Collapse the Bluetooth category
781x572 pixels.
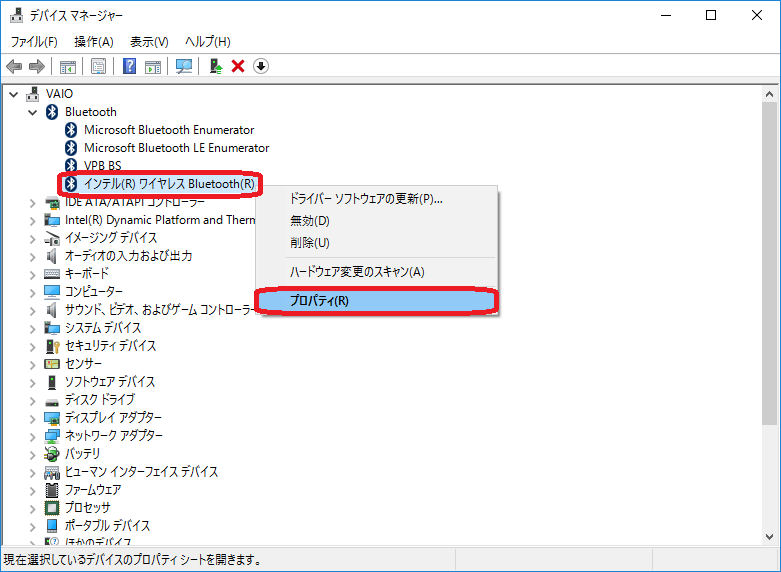coord(32,112)
